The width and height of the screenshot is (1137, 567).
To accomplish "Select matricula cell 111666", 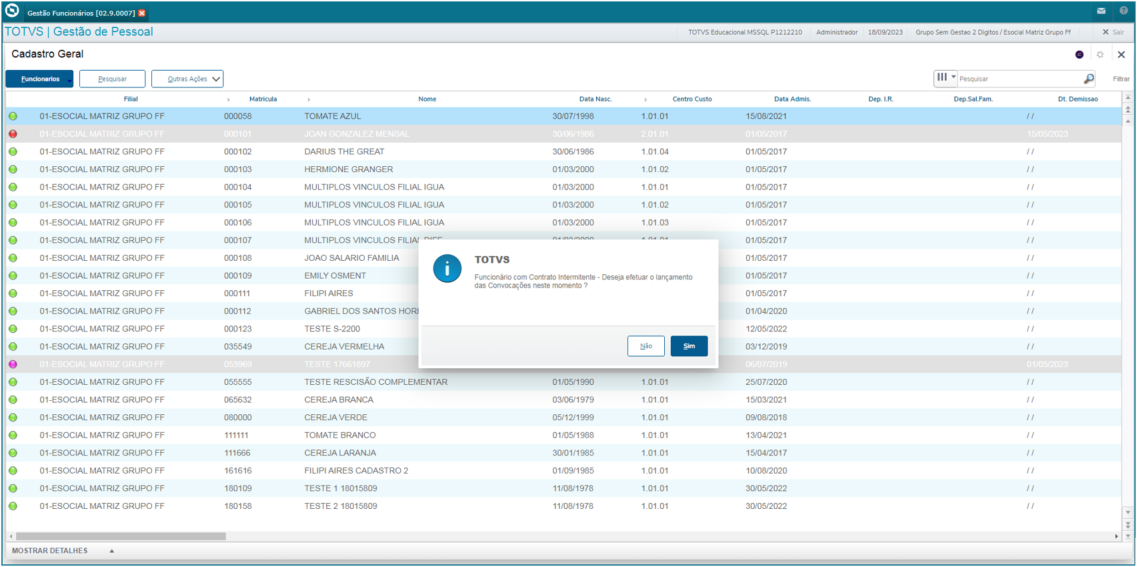I will 238,453.
